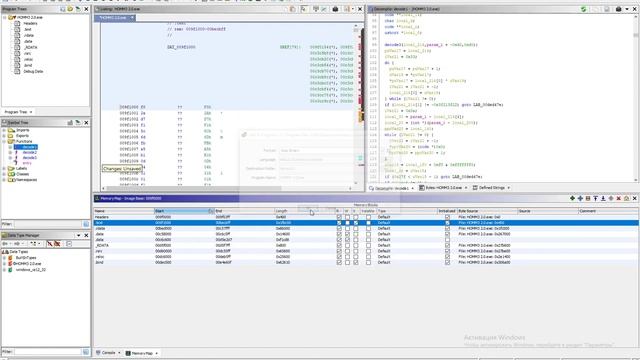Toggle the Write checkbox in the highlighted .text row
Image resolution: width=640 pixels, height=360 pixels.
coord(347,223)
